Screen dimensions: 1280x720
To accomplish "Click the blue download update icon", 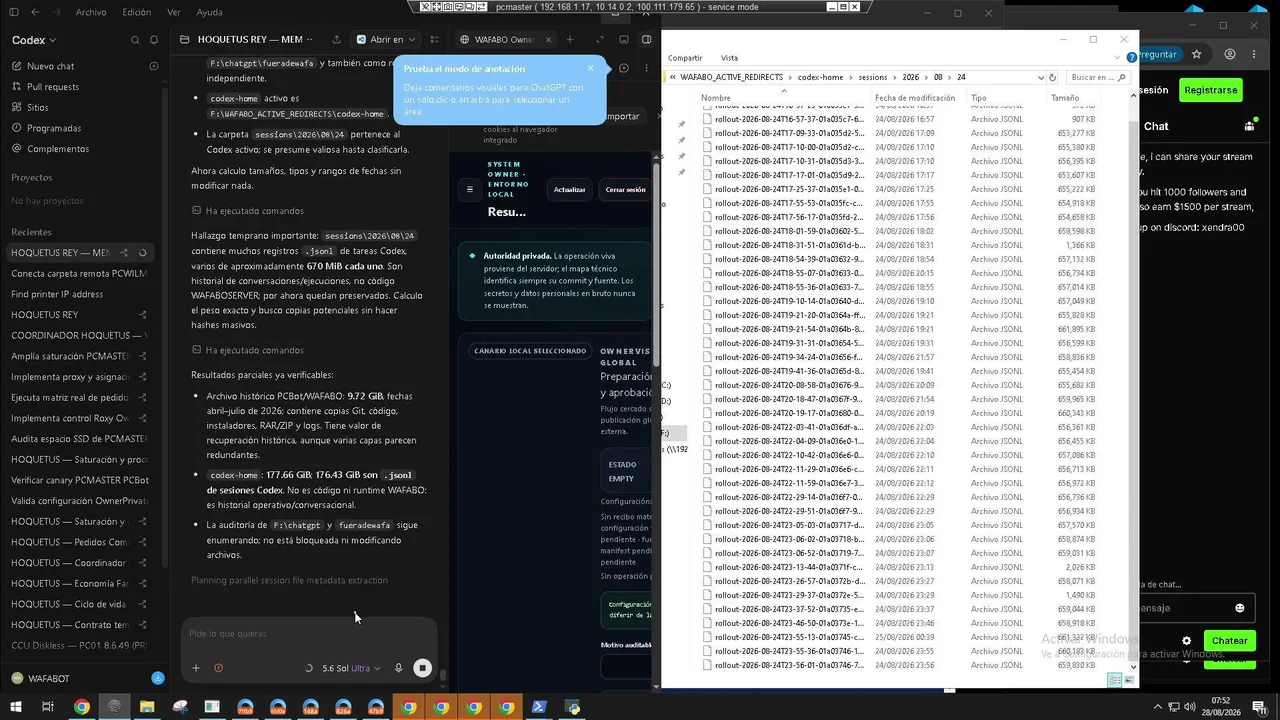I will [157, 678].
